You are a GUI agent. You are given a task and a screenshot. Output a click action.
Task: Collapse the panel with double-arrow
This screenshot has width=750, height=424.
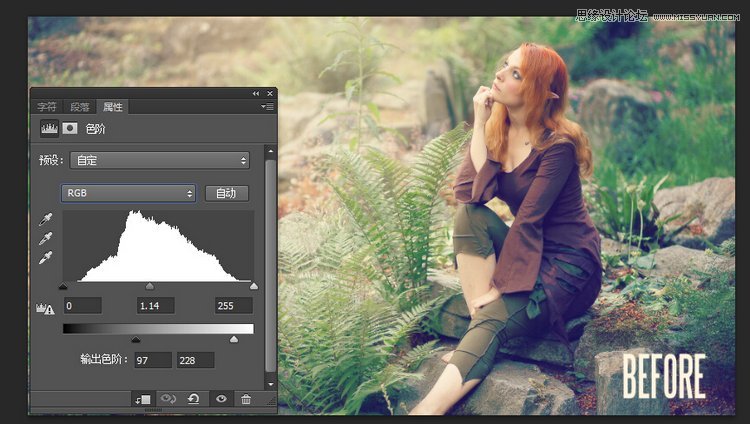click(x=256, y=93)
